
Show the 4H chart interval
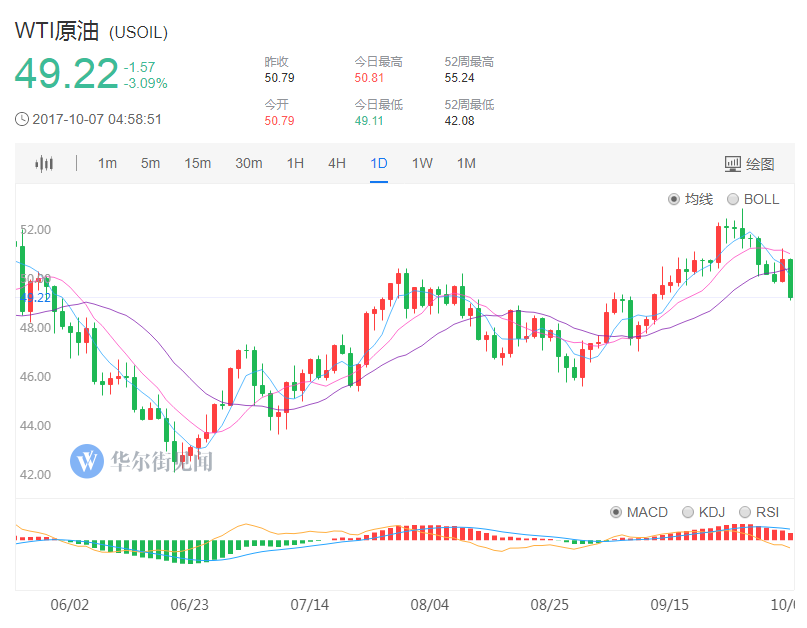pos(337,164)
